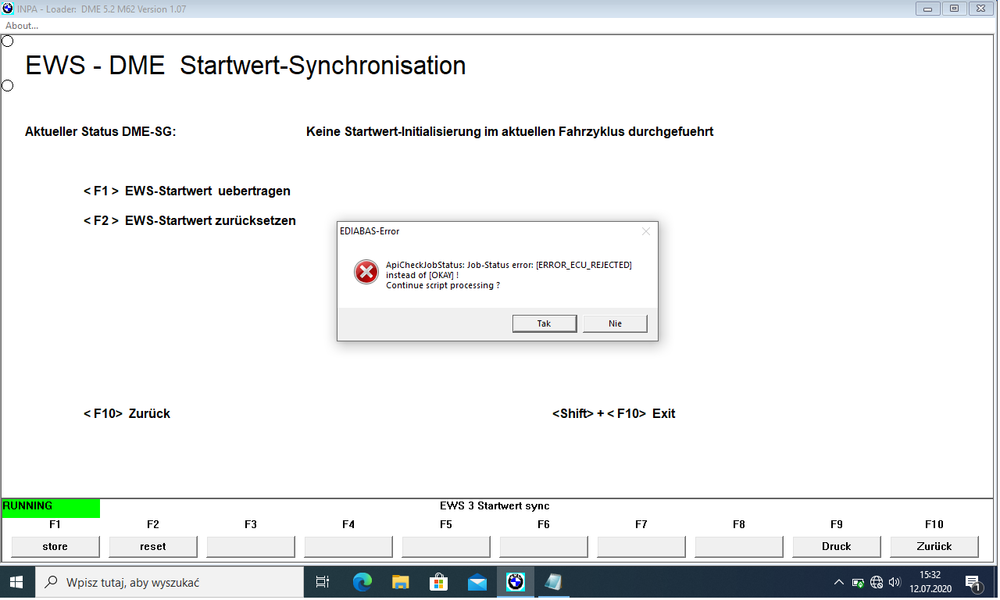Click the Nie button in the error dialog
1000x600 pixels.
pos(615,324)
